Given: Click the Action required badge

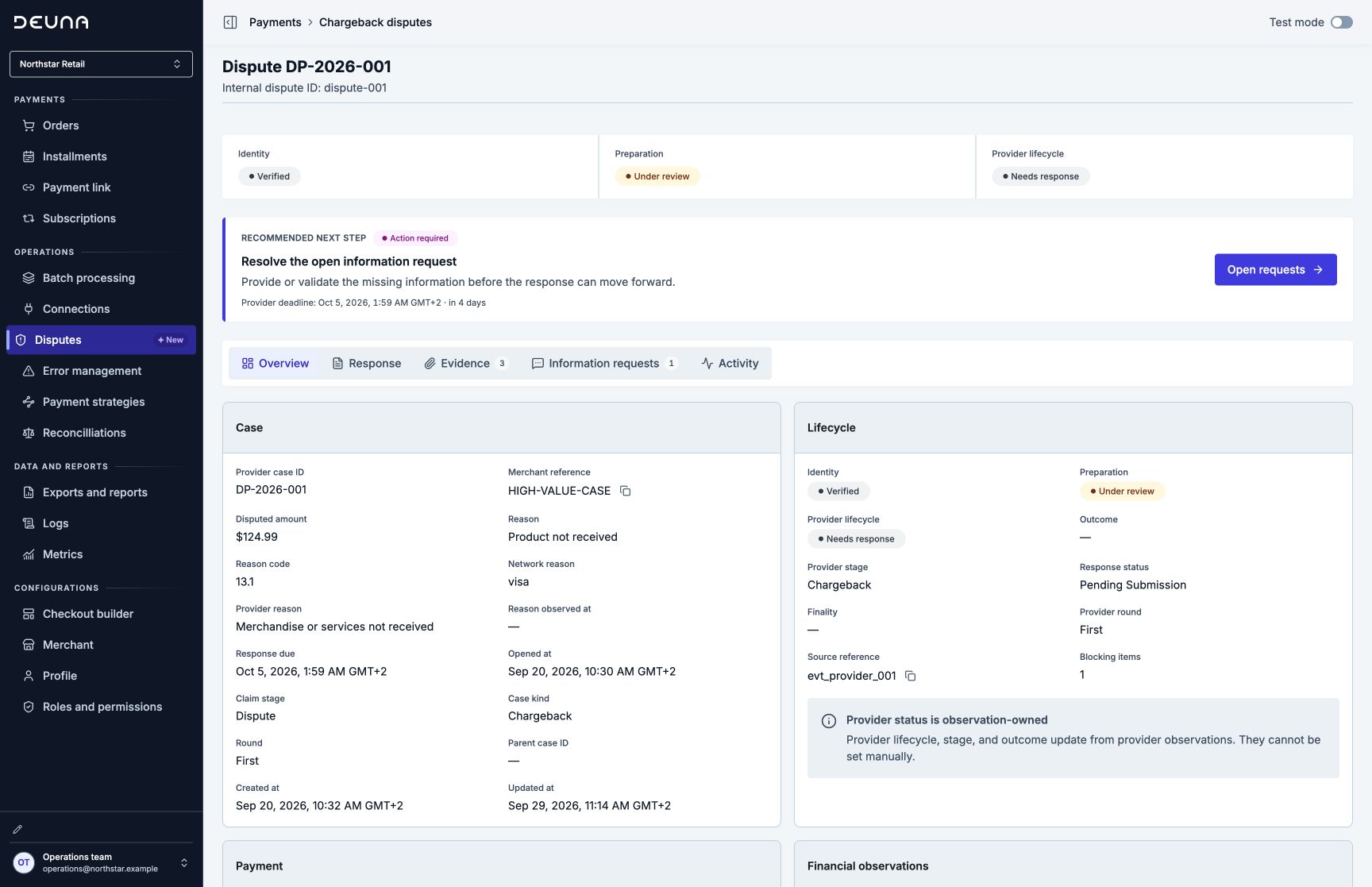Looking at the screenshot, I should 415,238.
